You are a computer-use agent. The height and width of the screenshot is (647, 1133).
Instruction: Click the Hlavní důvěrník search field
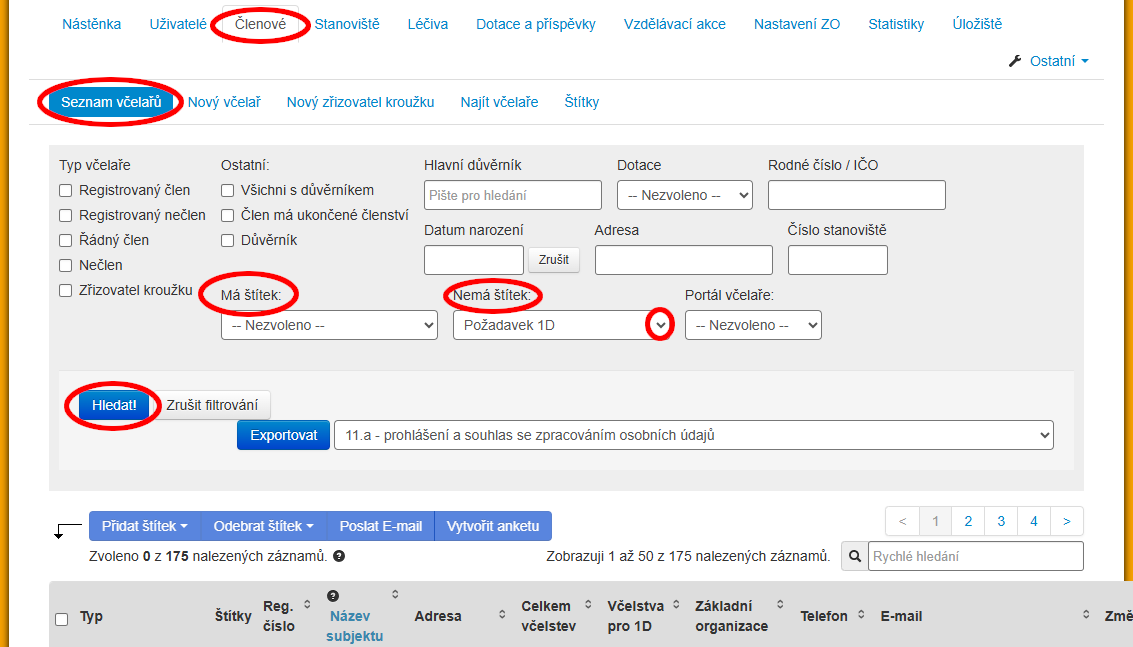(x=512, y=195)
